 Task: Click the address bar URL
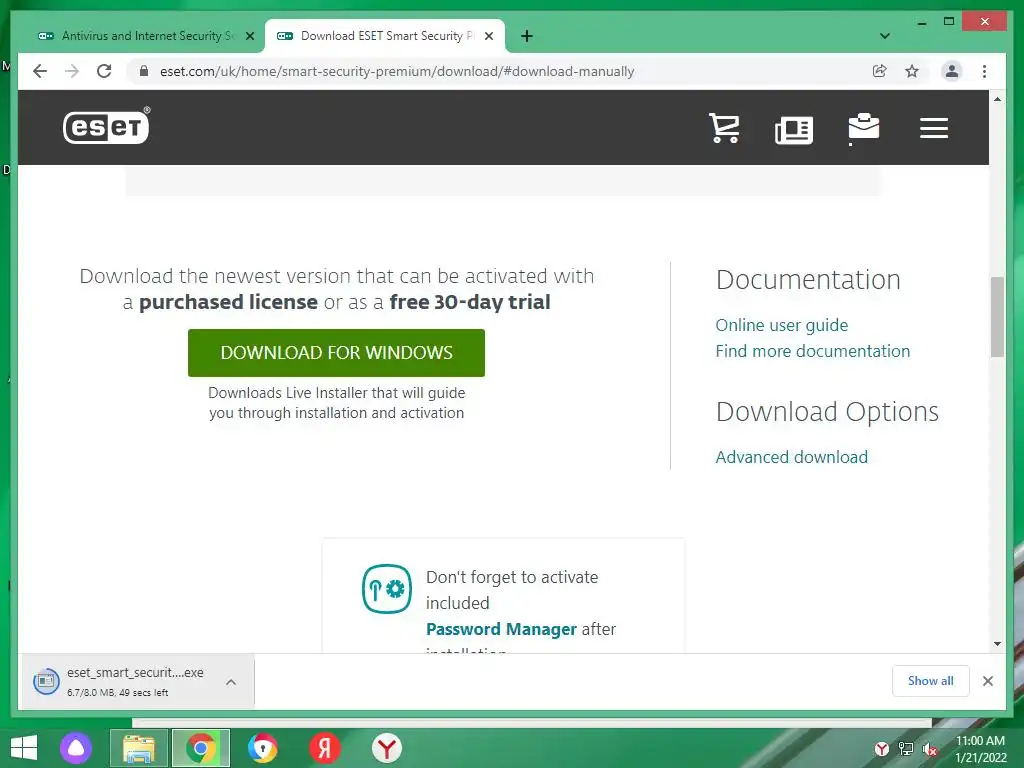(x=396, y=71)
